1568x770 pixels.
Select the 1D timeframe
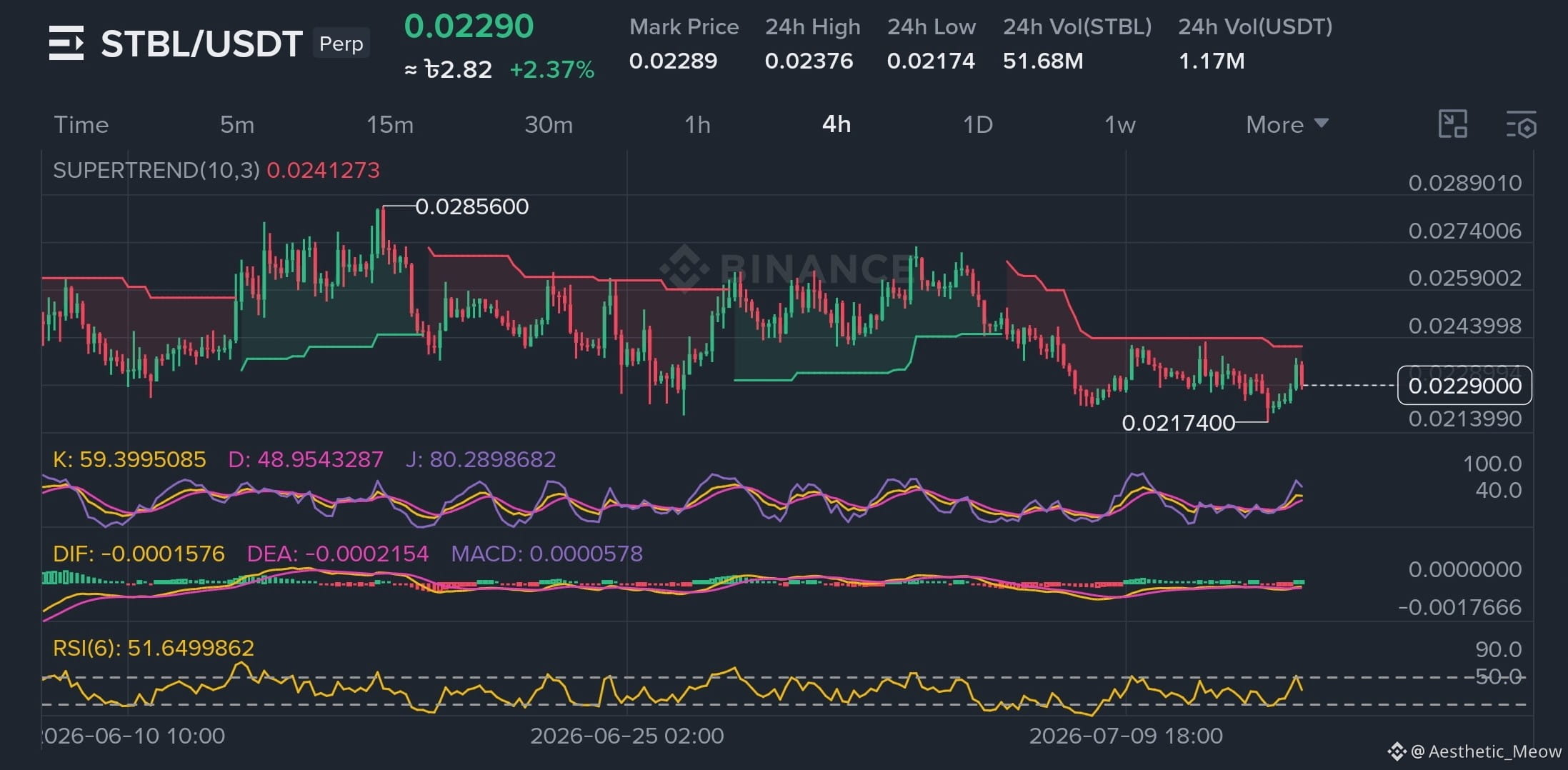978,124
